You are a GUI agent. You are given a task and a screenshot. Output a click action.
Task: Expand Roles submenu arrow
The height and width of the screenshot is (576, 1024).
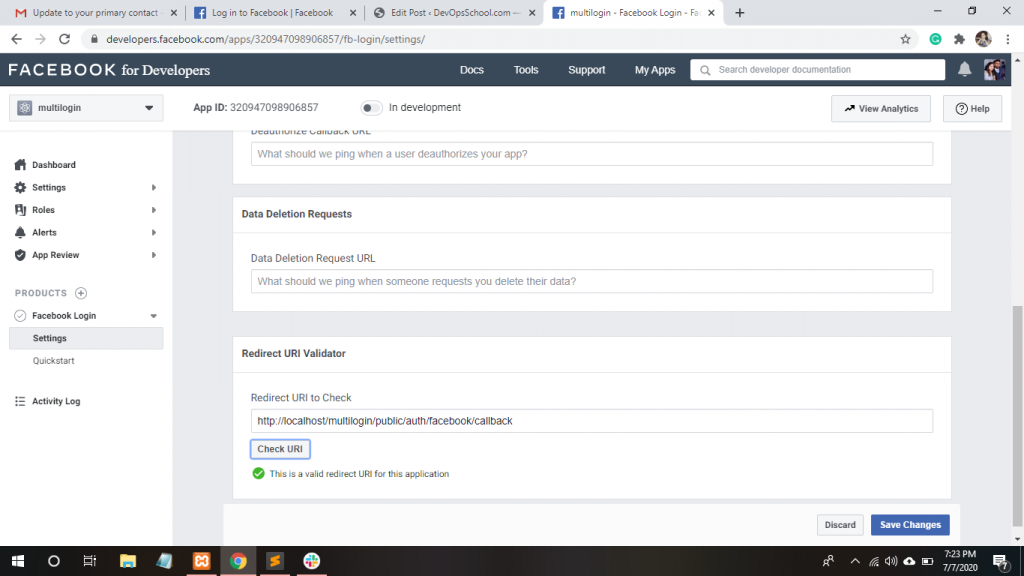click(153, 210)
